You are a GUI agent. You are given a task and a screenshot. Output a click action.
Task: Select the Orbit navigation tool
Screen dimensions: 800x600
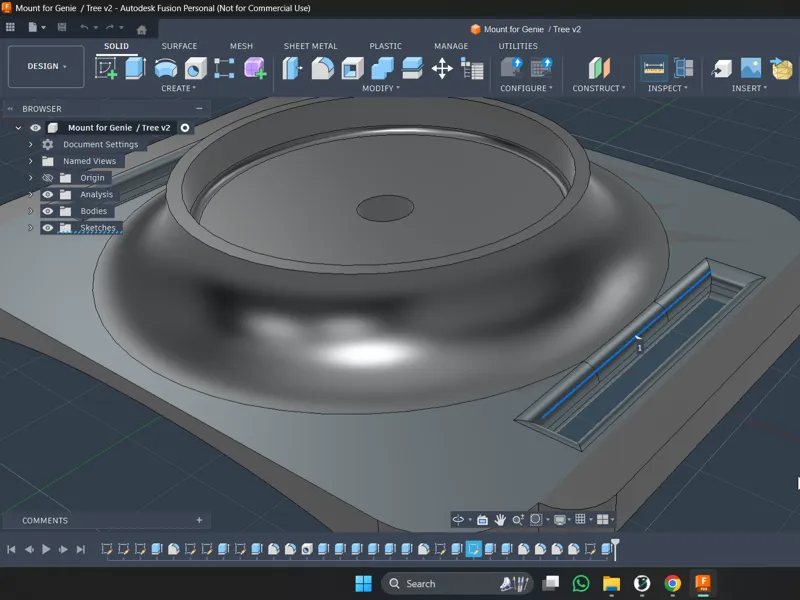[458, 519]
